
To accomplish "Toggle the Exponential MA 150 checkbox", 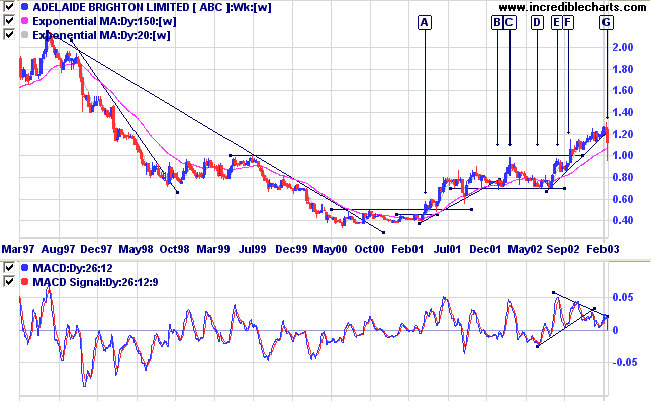I will click(x=9, y=20).
